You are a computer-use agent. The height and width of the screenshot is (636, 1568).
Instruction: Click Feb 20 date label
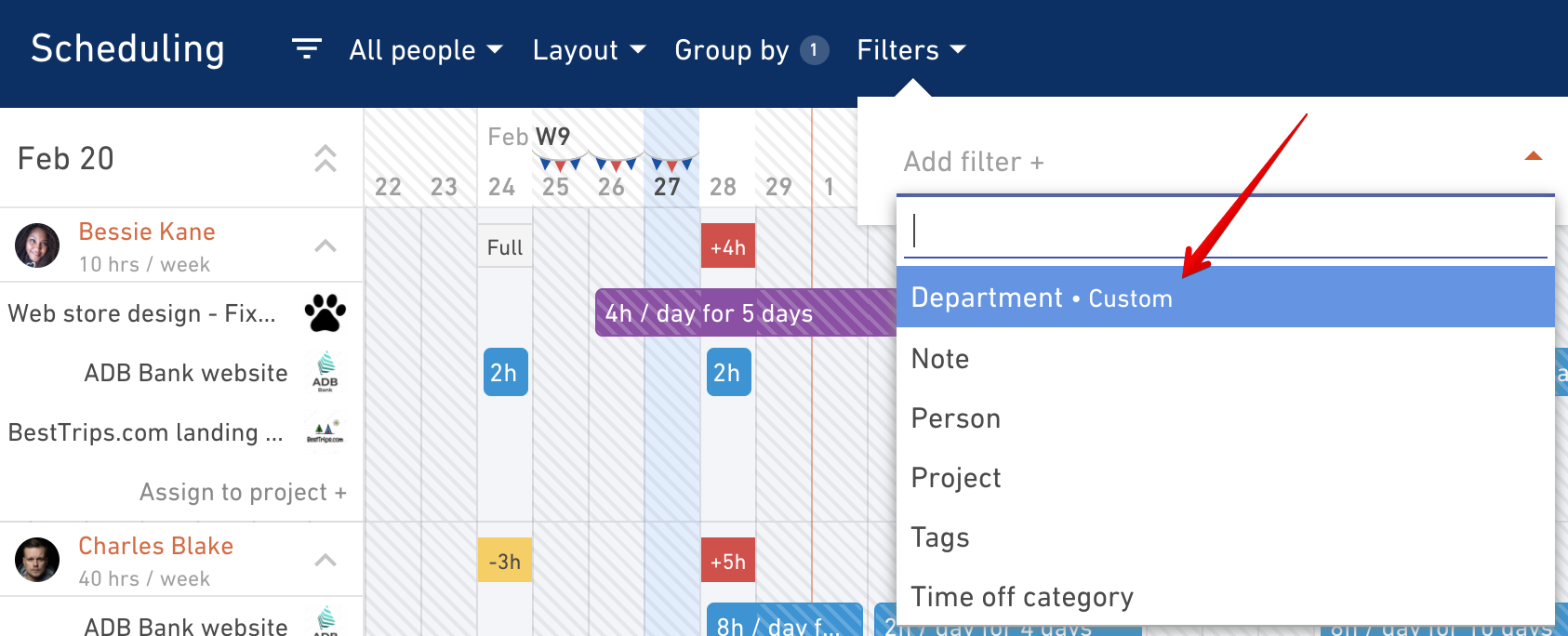(66, 158)
